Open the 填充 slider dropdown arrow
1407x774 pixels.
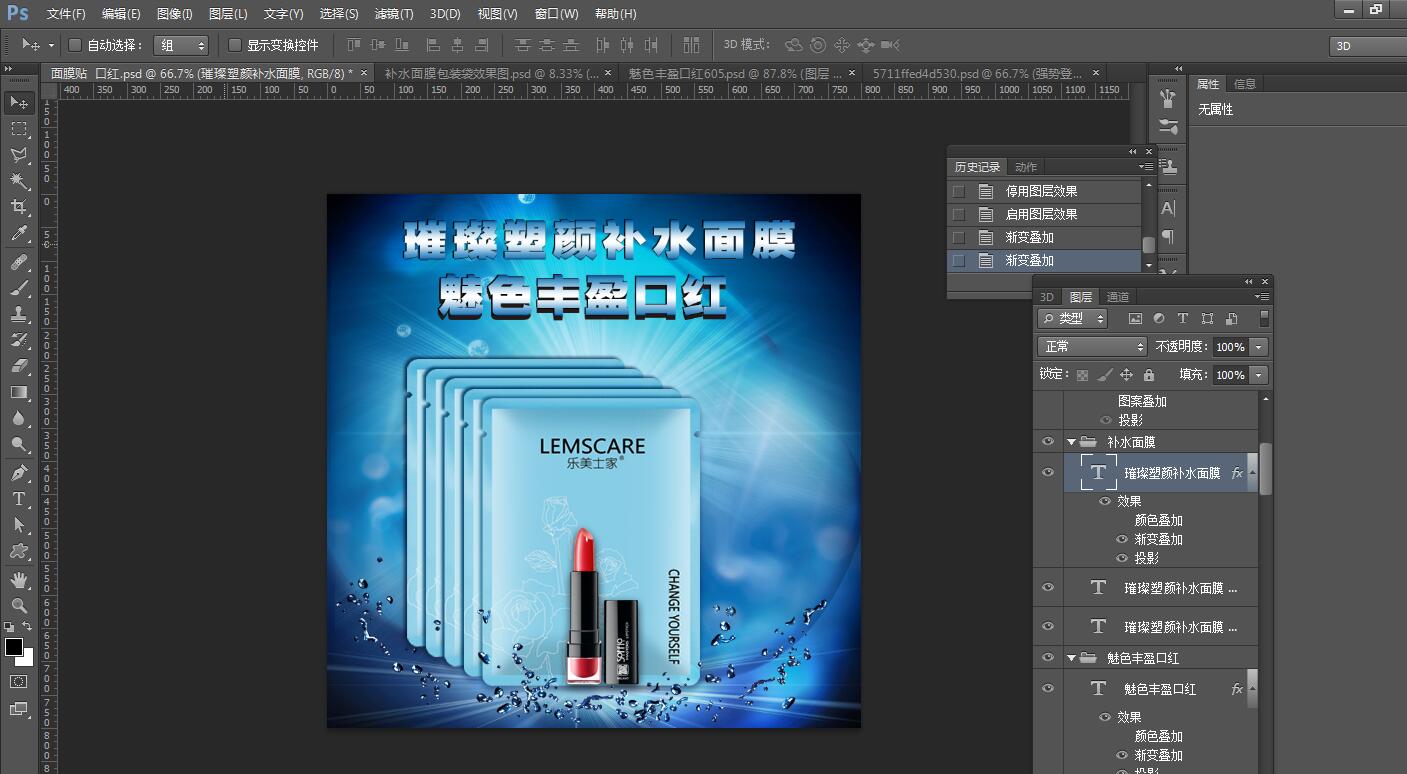click(x=1259, y=375)
